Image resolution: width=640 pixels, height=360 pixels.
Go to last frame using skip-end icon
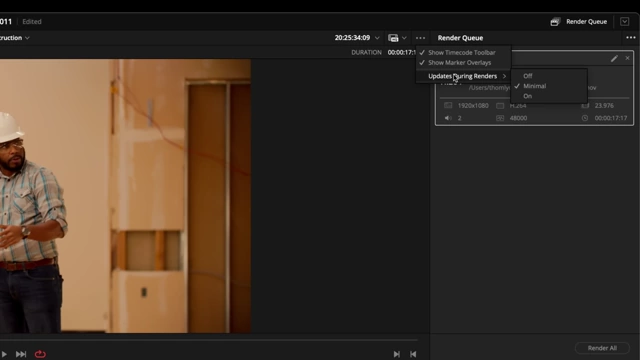click(396, 354)
